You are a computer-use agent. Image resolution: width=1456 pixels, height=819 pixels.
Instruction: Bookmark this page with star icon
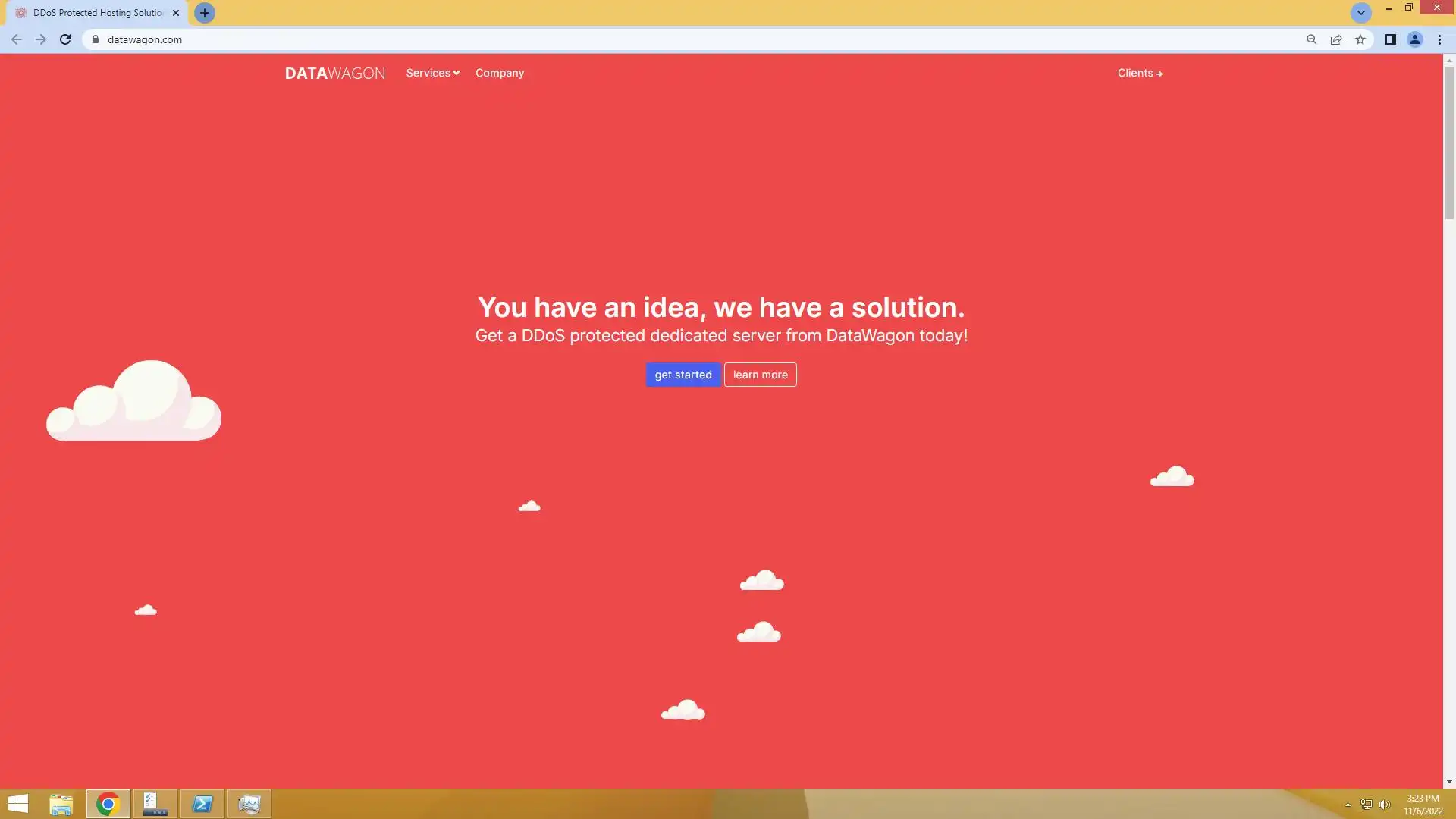(x=1360, y=39)
